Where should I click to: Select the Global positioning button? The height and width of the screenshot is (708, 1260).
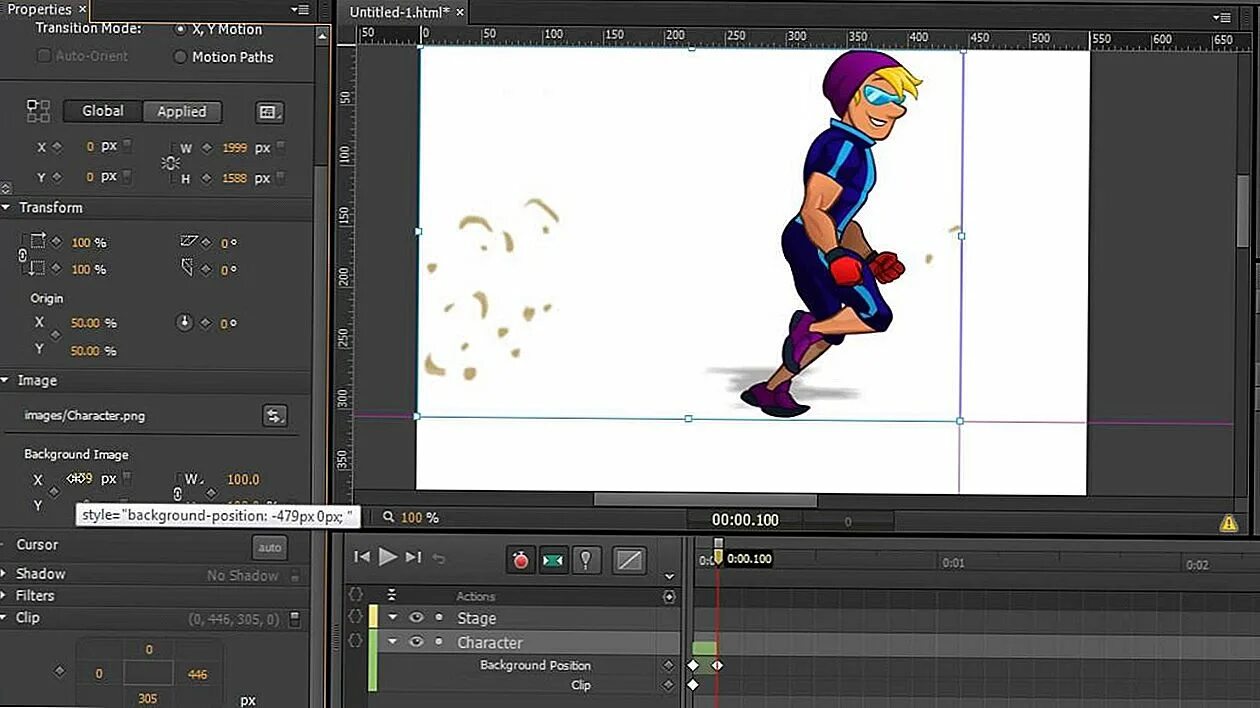(x=103, y=111)
